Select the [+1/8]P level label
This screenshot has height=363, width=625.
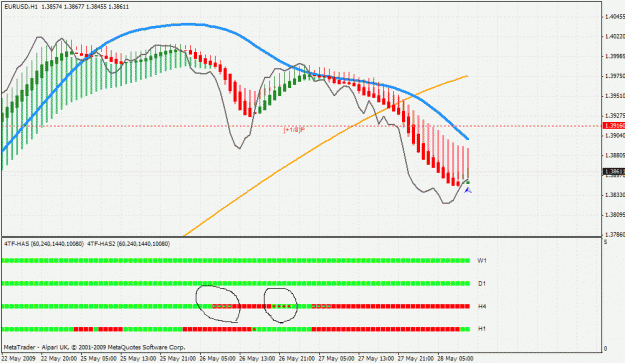point(294,130)
